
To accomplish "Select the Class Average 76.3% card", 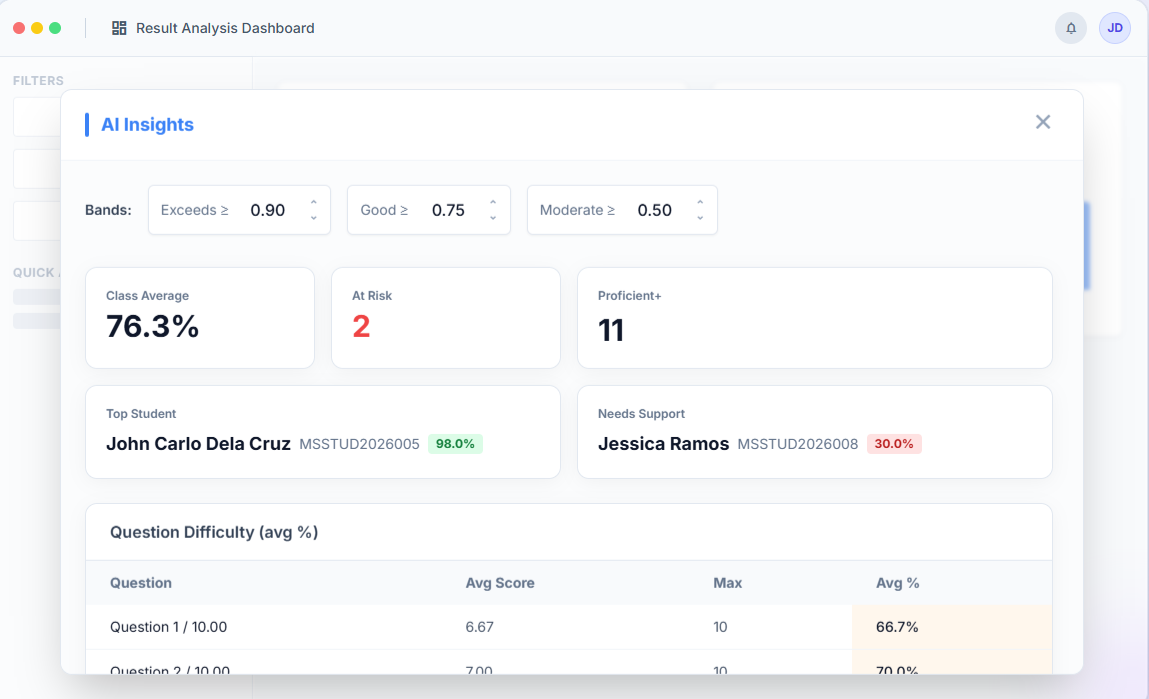I will 200,318.
